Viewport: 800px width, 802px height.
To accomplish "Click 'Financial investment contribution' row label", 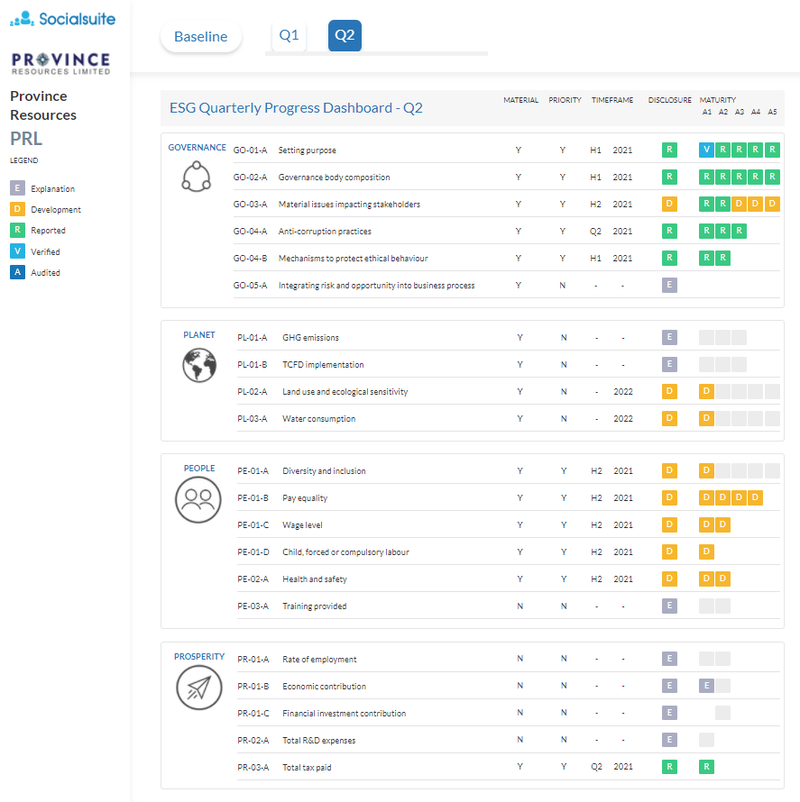I will [x=344, y=714].
